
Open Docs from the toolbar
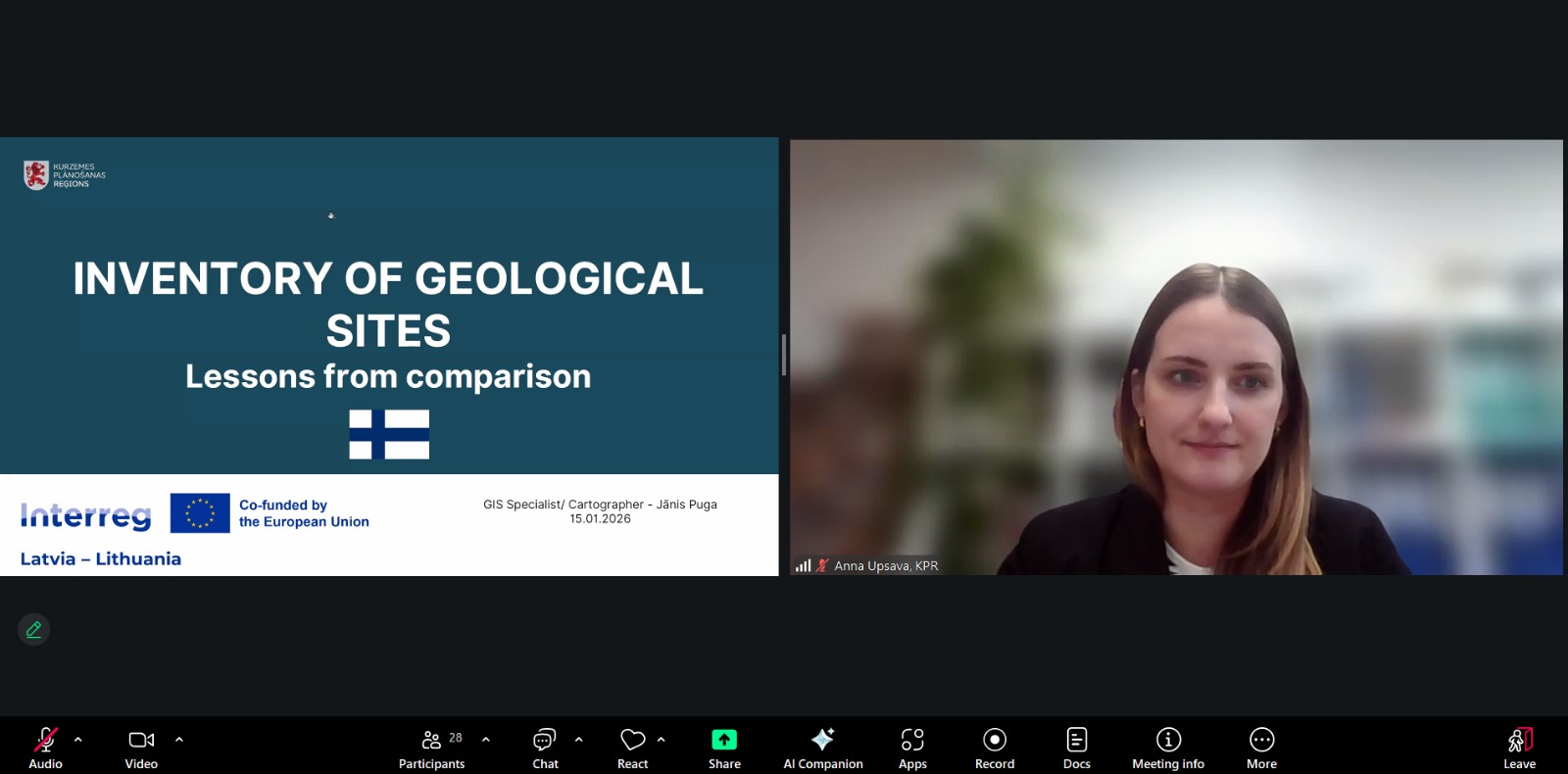click(1076, 747)
